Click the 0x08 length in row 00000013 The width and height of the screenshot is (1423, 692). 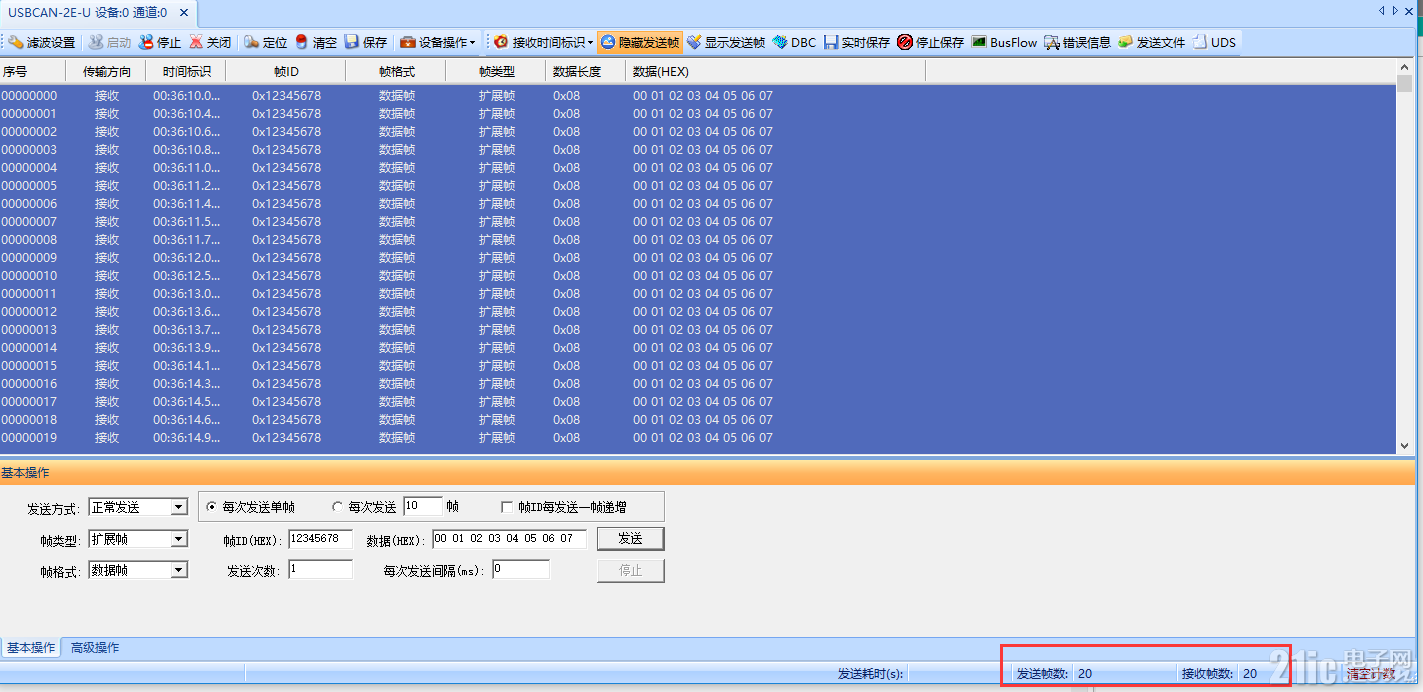click(566, 330)
